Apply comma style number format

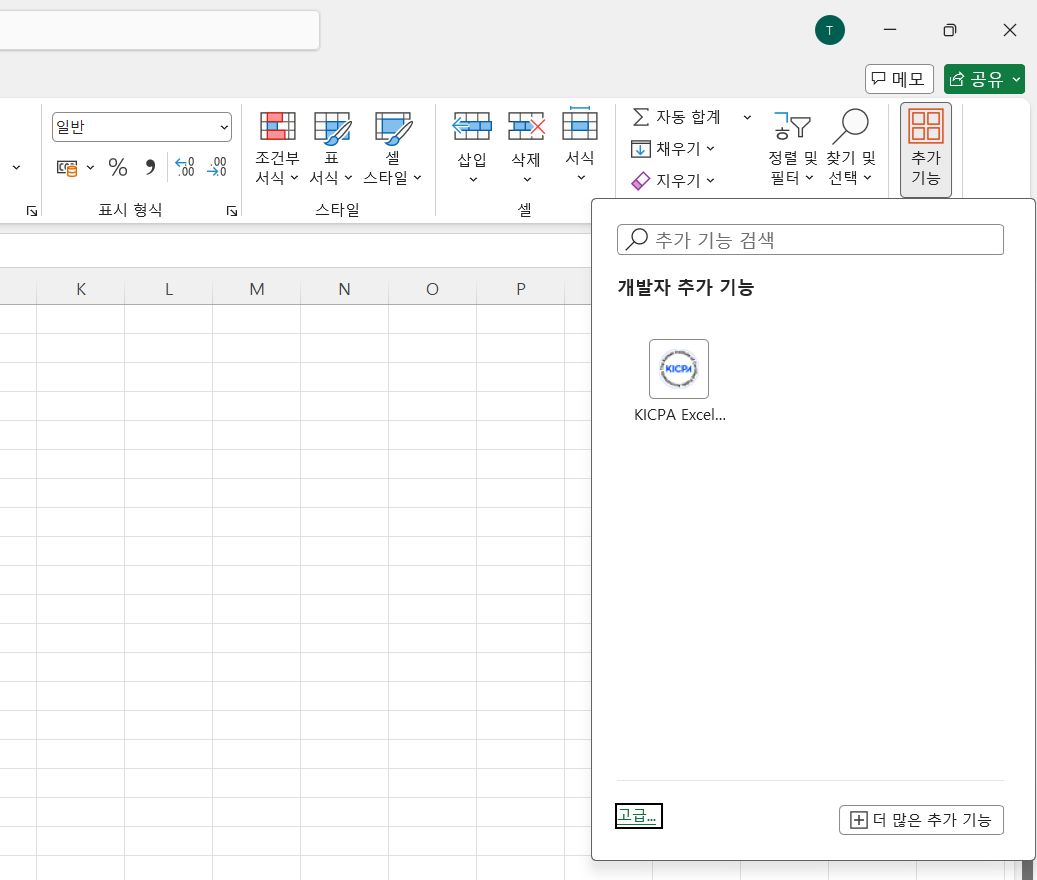coord(150,167)
